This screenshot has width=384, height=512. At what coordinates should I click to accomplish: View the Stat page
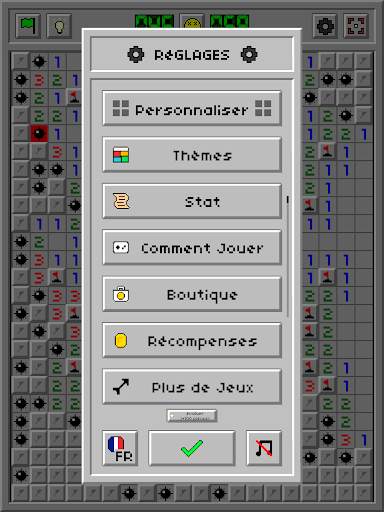[x=192, y=201]
